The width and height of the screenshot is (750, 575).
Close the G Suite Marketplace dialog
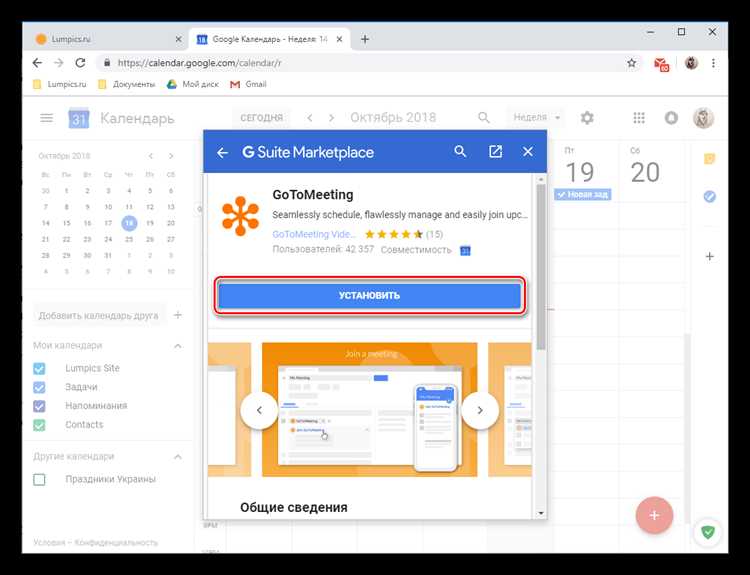pos(528,152)
